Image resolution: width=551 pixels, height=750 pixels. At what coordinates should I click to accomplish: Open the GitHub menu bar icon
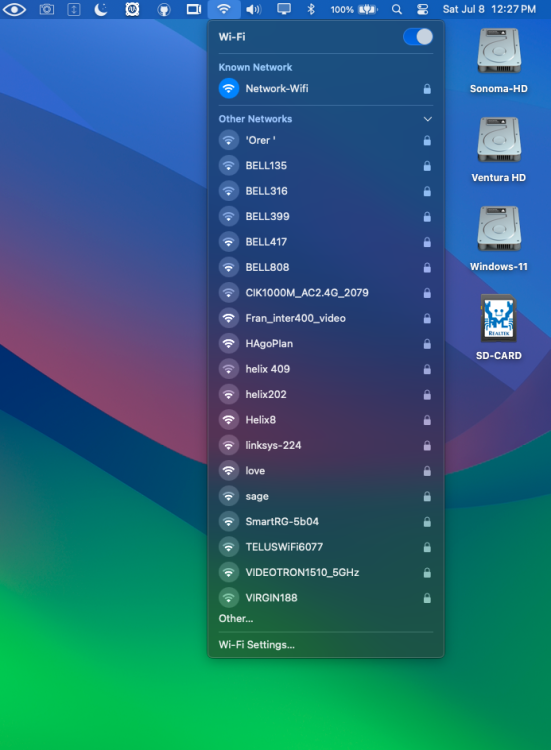click(164, 10)
